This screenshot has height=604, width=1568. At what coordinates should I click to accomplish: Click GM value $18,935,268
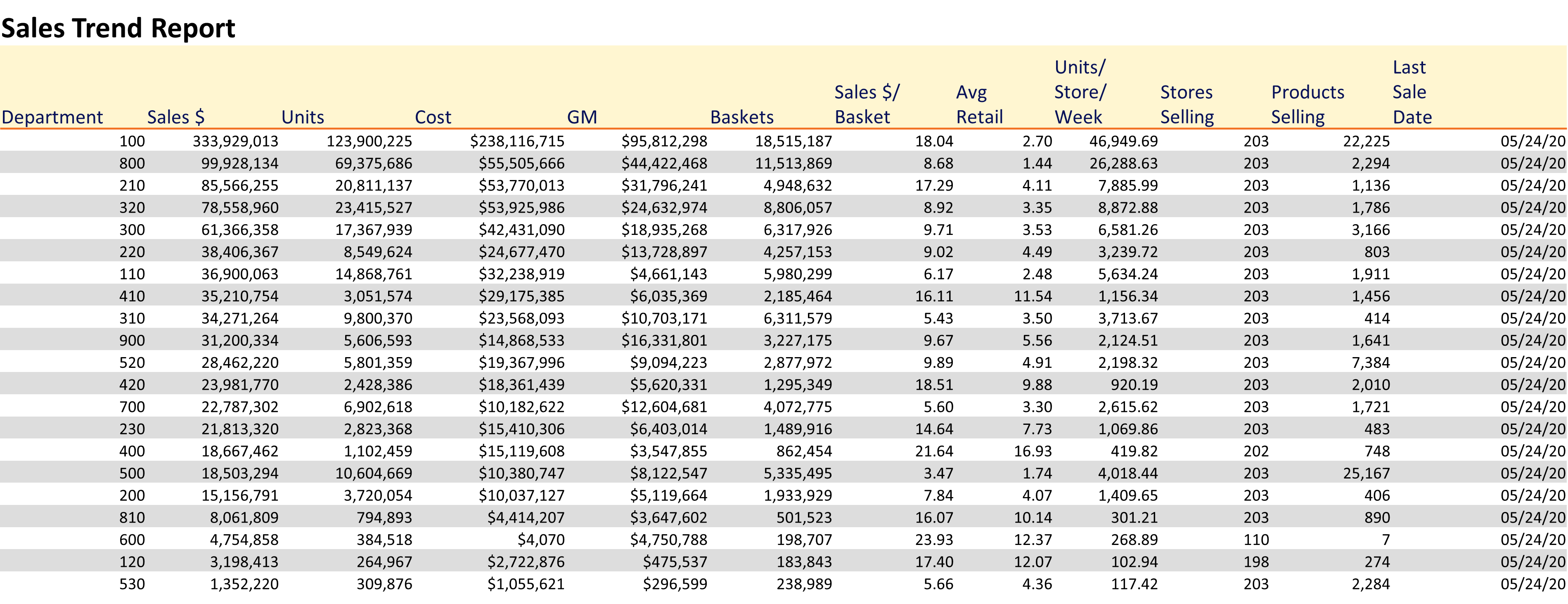(664, 230)
